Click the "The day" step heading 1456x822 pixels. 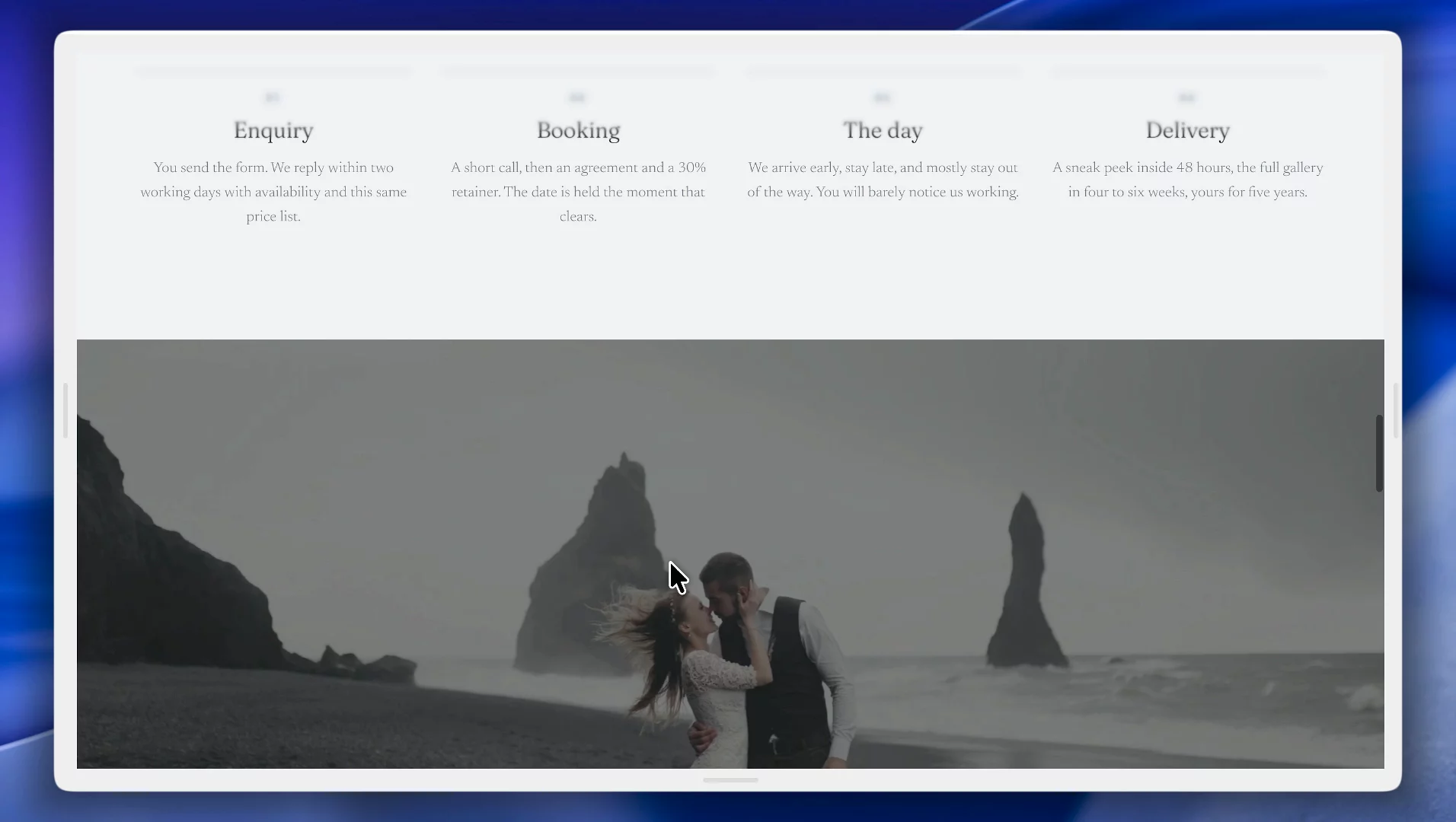coord(883,131)
